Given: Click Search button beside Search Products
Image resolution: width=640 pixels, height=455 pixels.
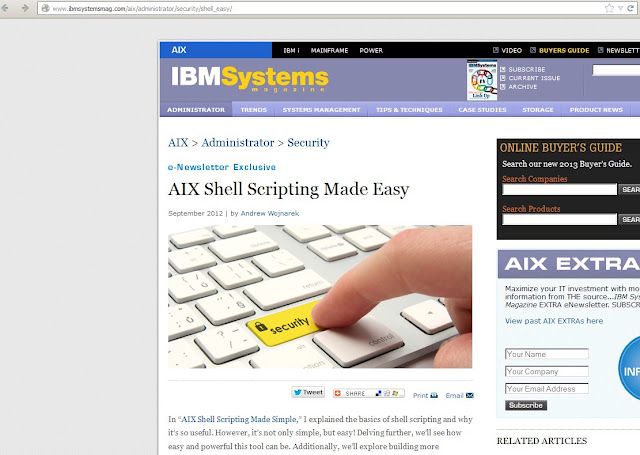Looking at the screenshot, I should (x=629, y=219).
